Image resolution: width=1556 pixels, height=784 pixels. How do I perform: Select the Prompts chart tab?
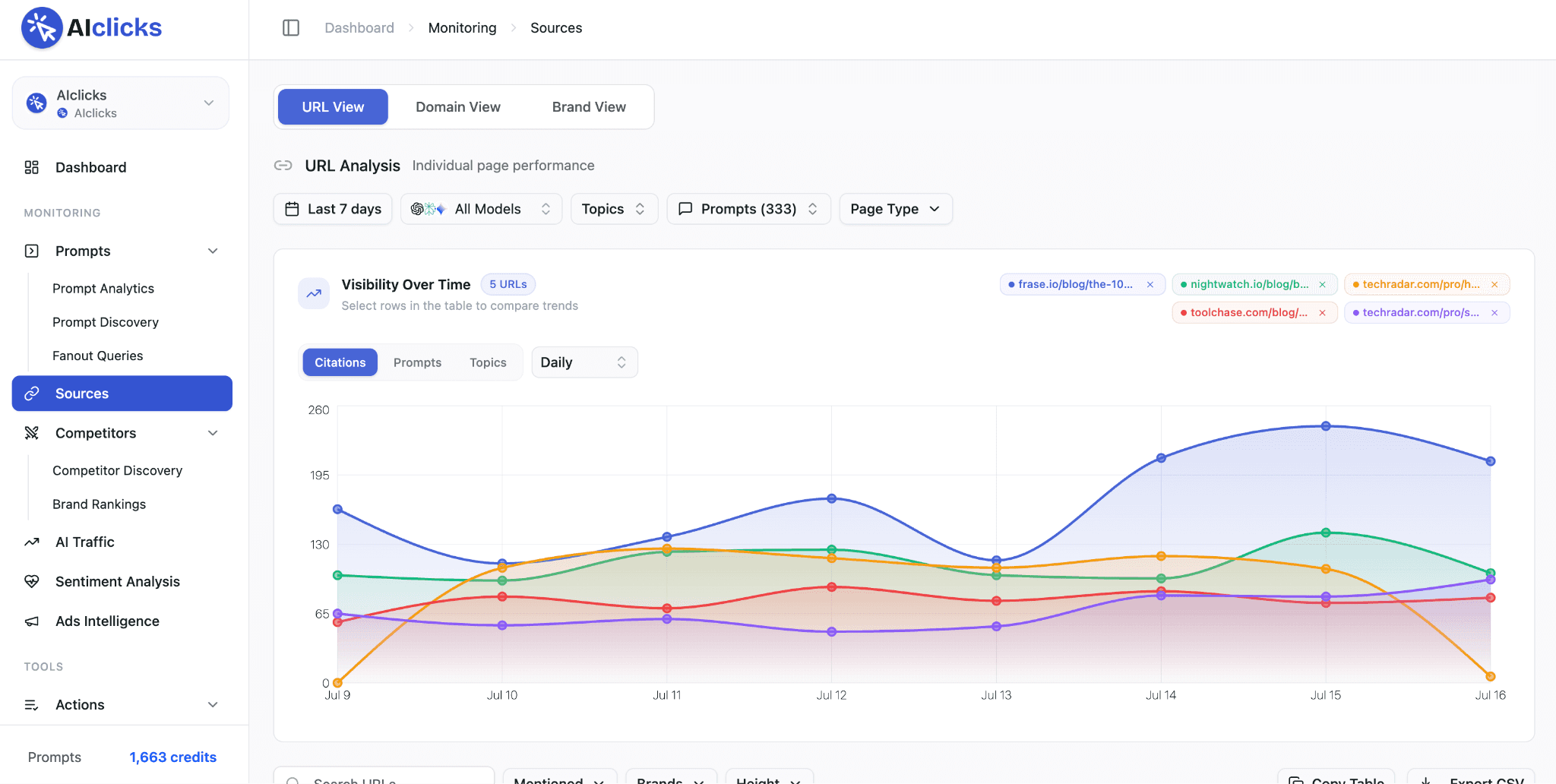[x=417, y=363]
